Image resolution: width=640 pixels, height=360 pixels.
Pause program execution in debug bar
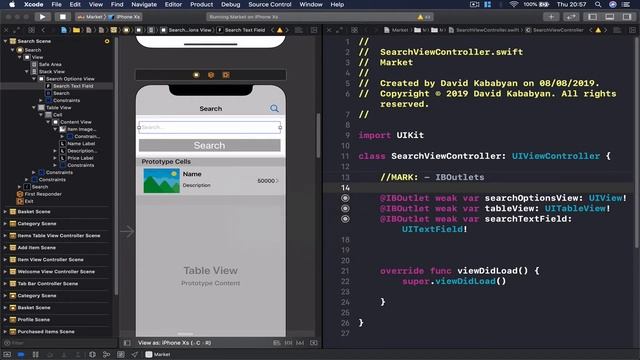point(36,354)
